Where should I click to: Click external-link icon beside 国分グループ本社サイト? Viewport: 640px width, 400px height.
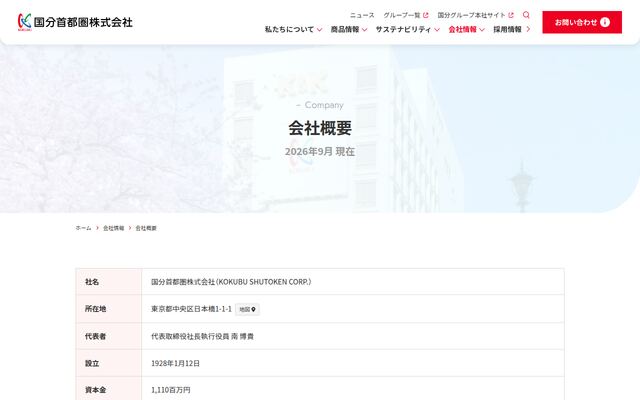coord(511,15)
